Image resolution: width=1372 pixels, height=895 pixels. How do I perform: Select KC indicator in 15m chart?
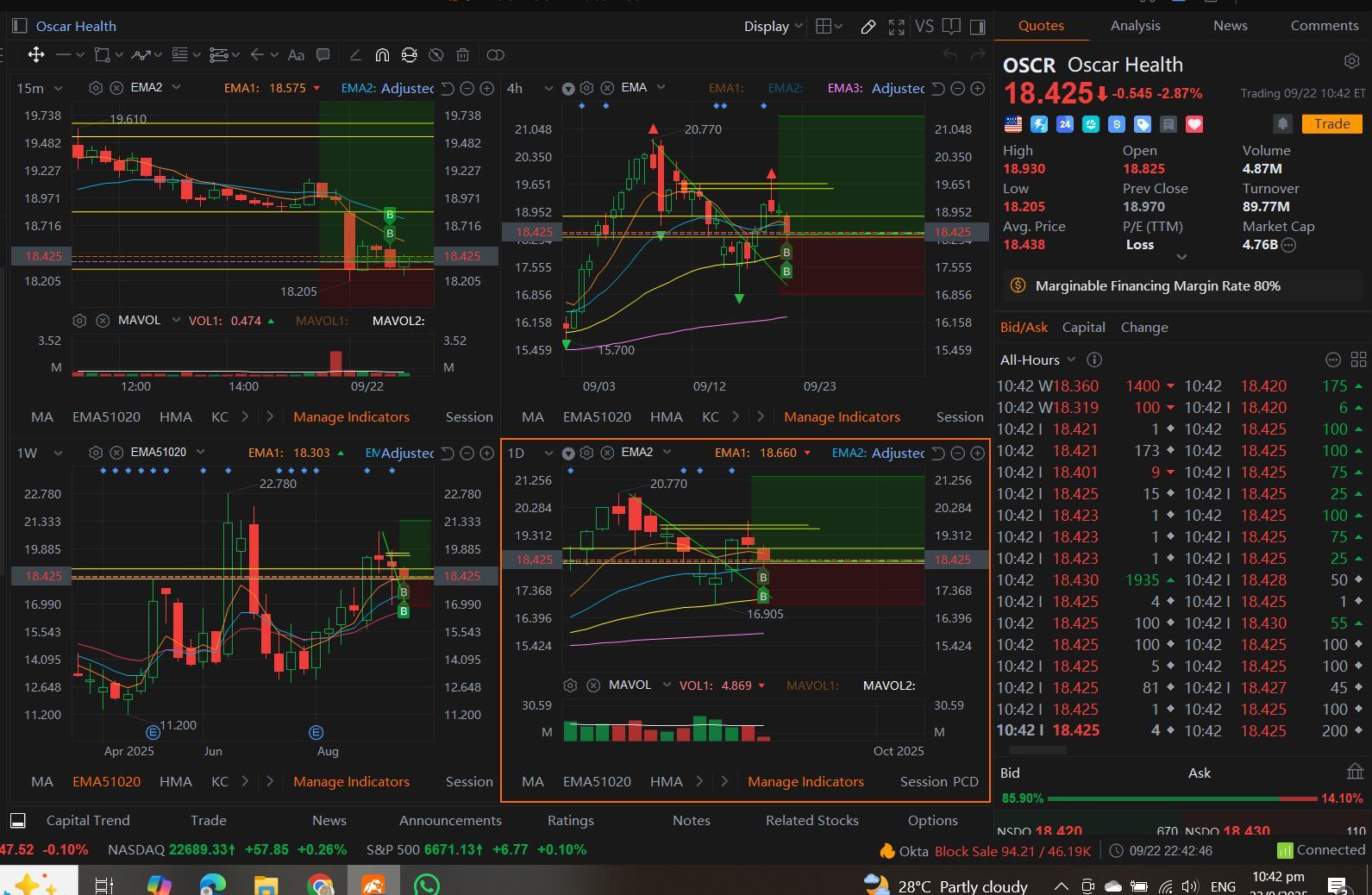[x=220, y=417]
